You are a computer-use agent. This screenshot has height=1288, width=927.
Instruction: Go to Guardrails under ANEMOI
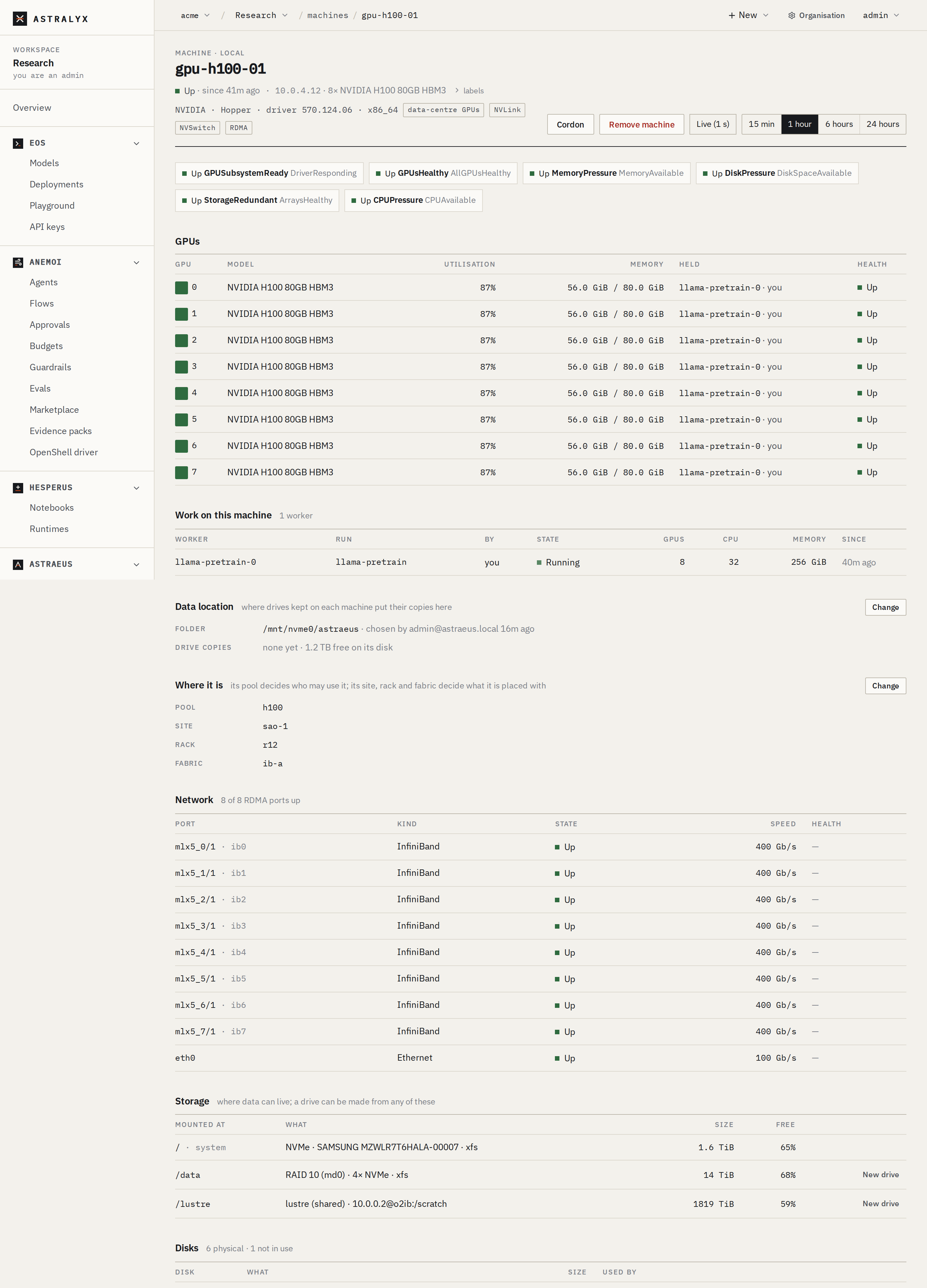point(51,367)
